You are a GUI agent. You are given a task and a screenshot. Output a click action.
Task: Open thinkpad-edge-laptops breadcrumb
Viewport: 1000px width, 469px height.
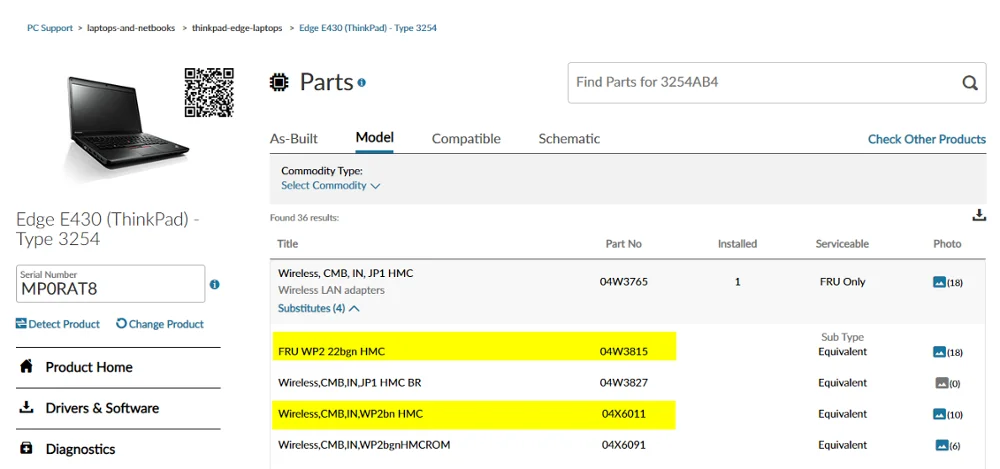point(237,28)
